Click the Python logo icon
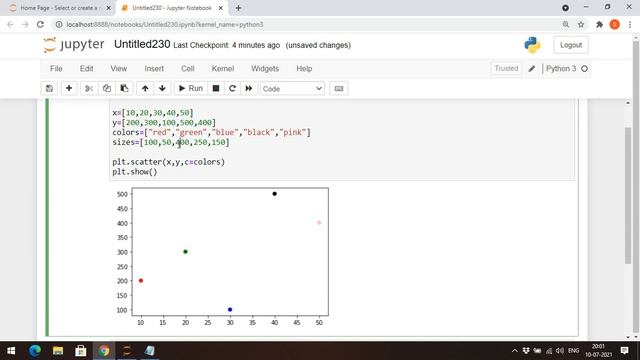Screen dimensions: 640x360 (x=532, y=45)
